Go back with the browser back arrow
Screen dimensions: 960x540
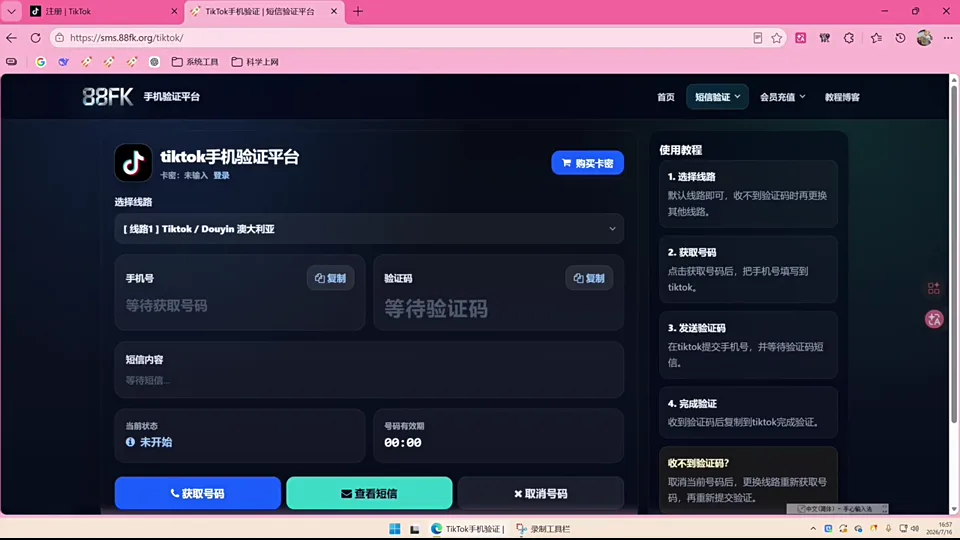[11, 38]
